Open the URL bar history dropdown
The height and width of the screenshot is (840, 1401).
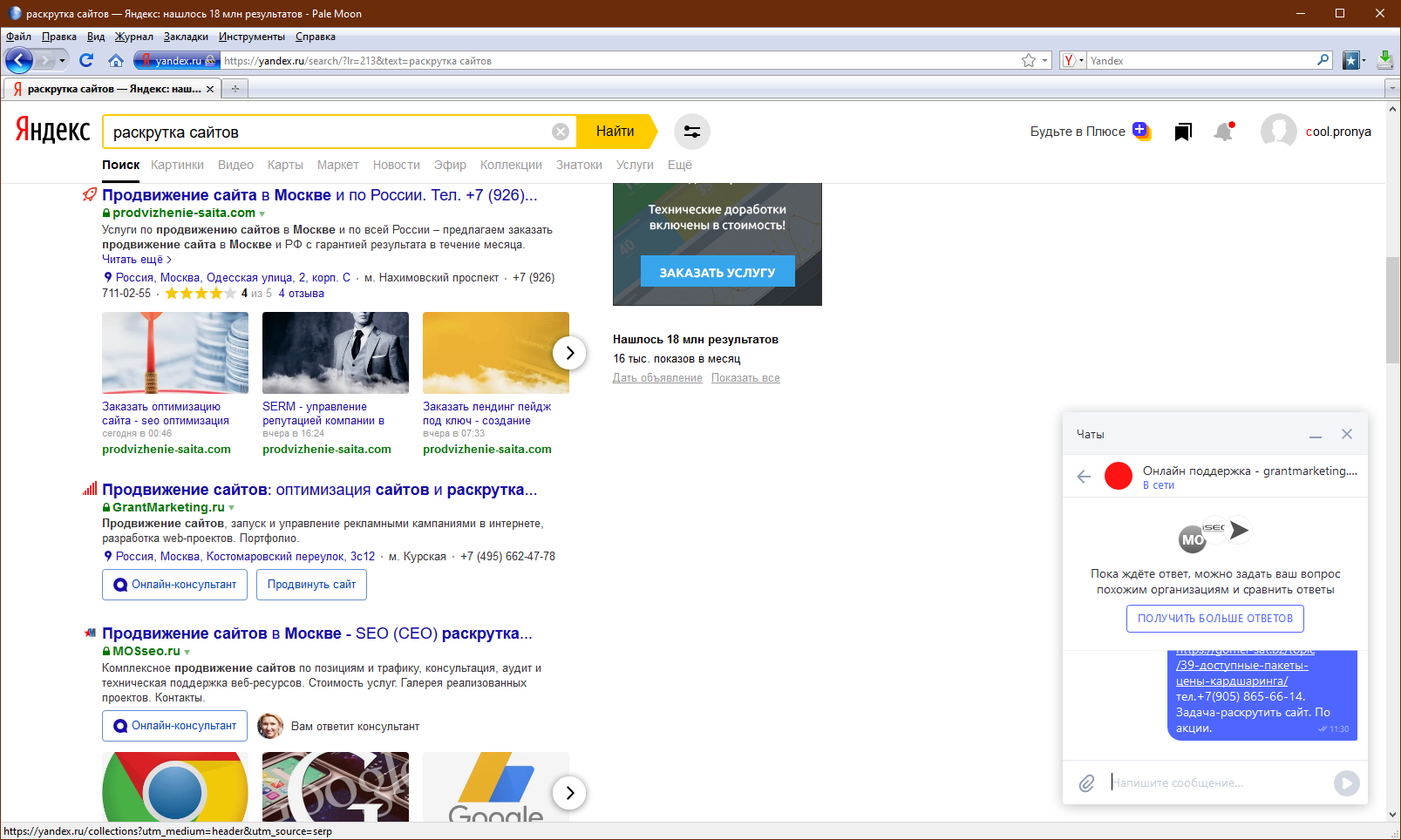(x=1045, y=60)
